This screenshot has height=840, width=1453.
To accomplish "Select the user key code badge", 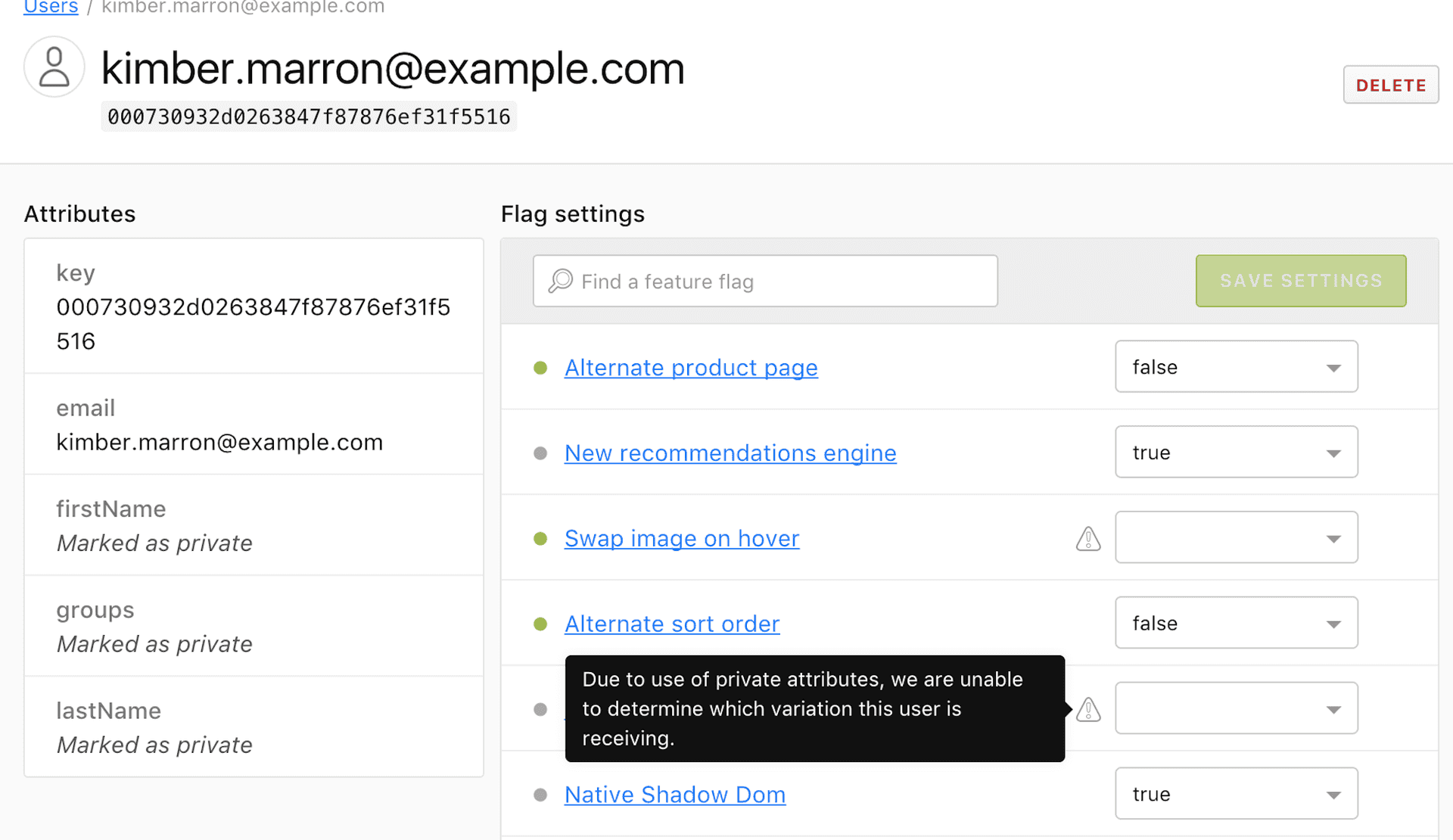I will 309,116.
